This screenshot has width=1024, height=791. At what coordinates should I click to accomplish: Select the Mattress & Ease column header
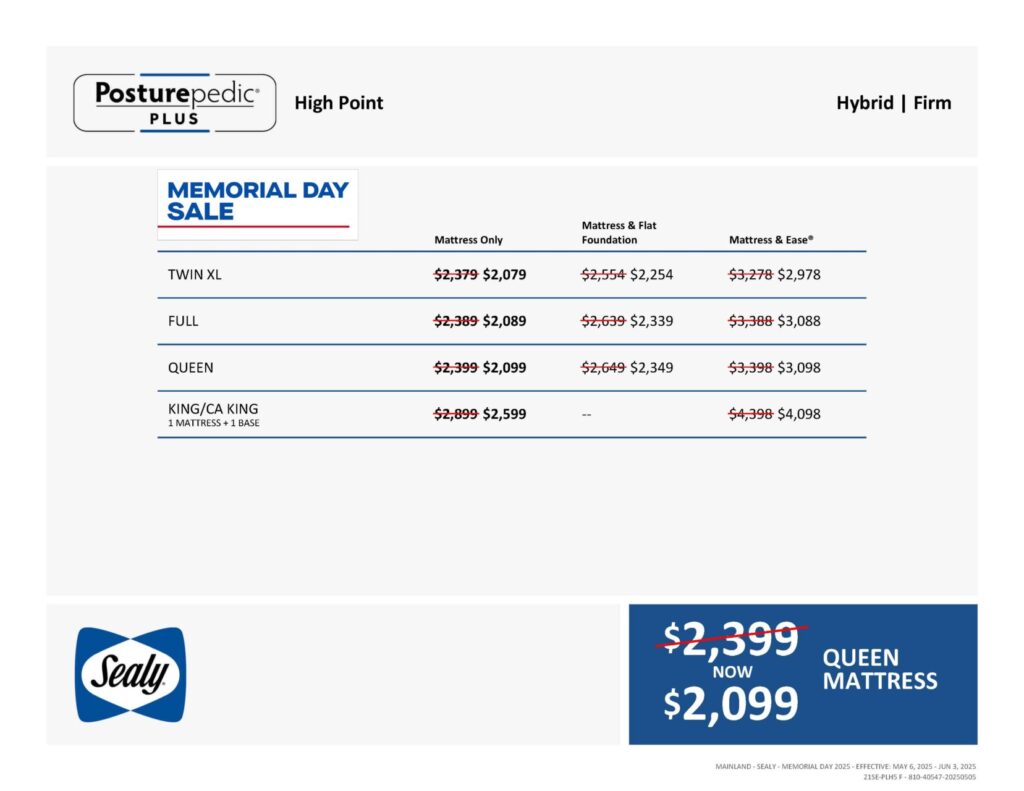[771, 240]
